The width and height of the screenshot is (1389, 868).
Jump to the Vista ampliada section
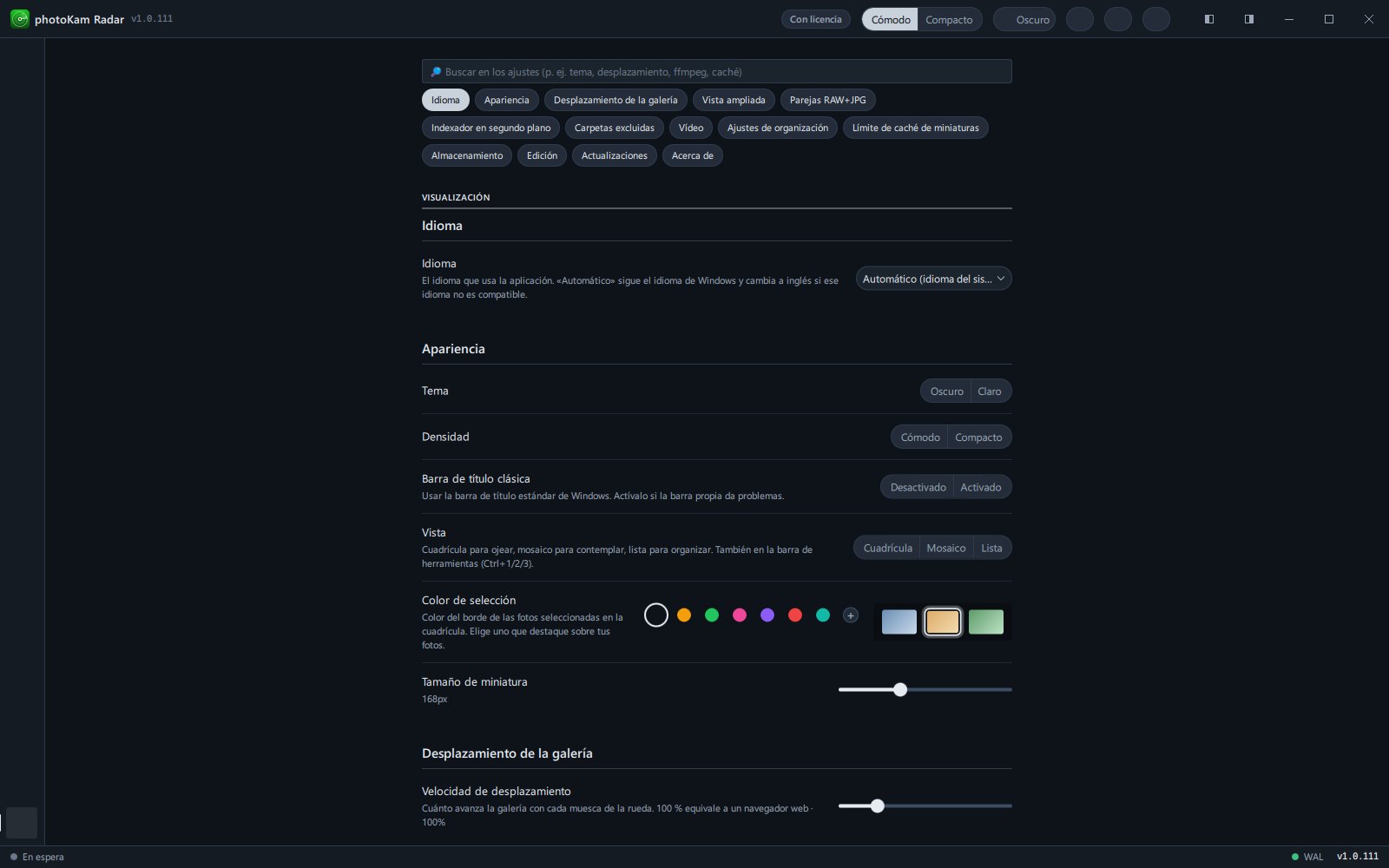pos(734,100)
